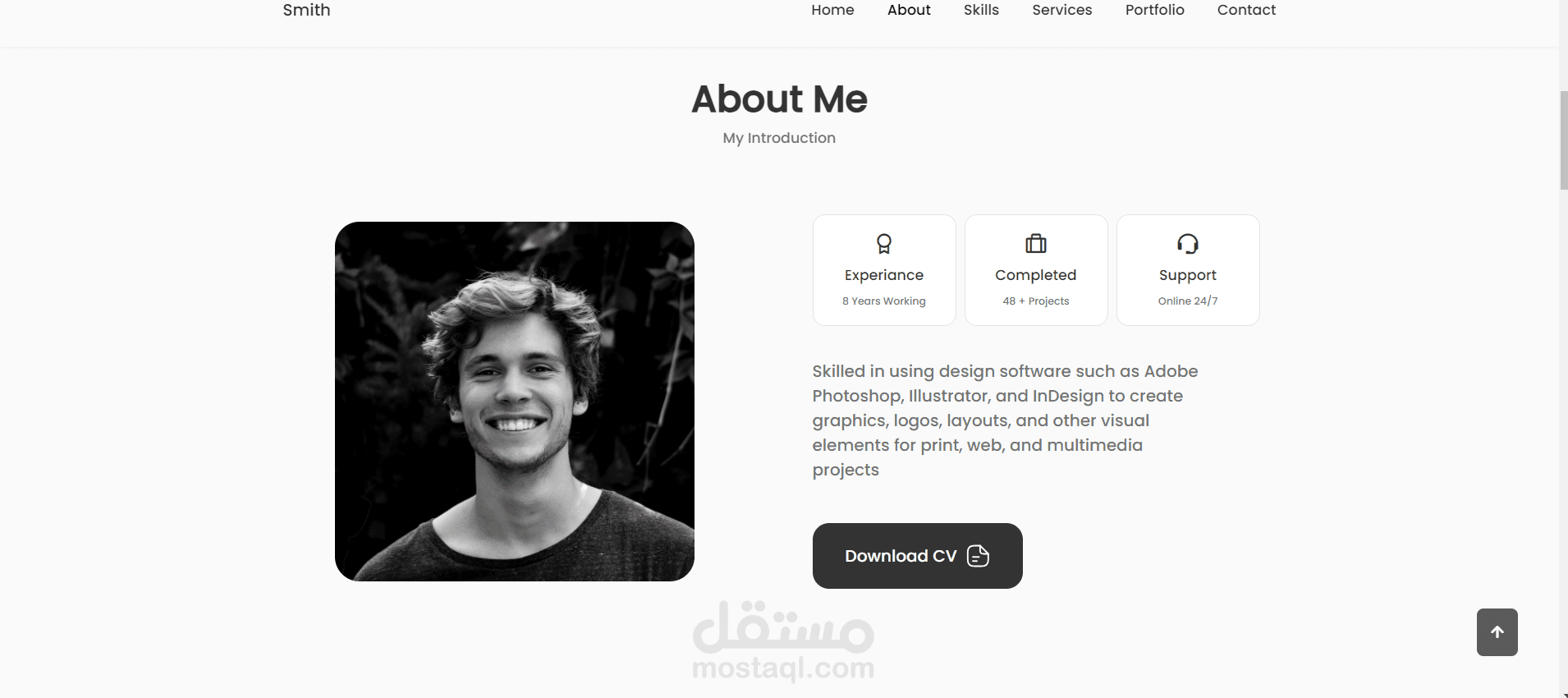Viewport: 1568px width, 698px height.
Task: Select the Completed 48 + Projects card
Action: (1036, 270)
